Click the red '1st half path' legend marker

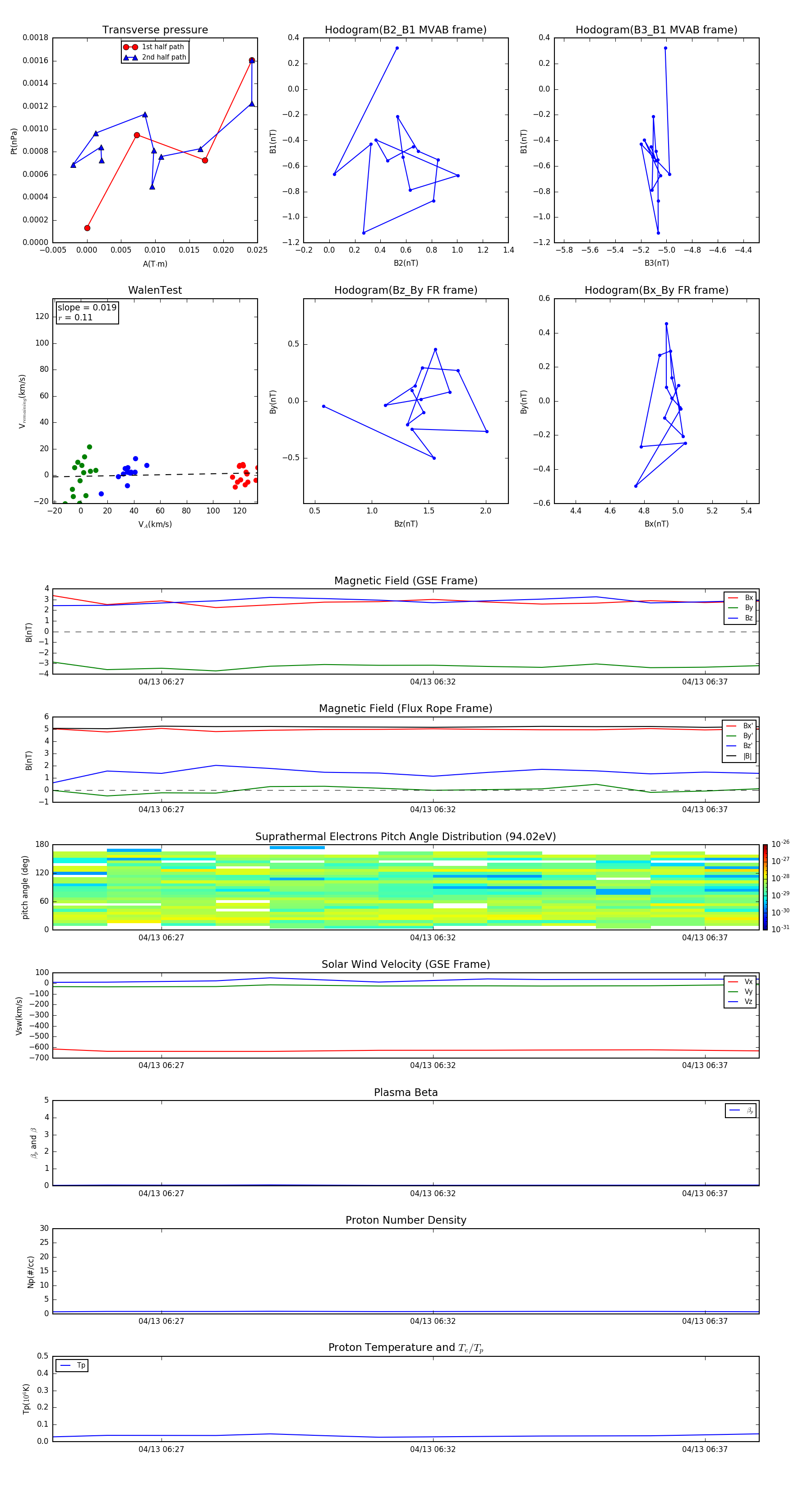tap(131, 47)
